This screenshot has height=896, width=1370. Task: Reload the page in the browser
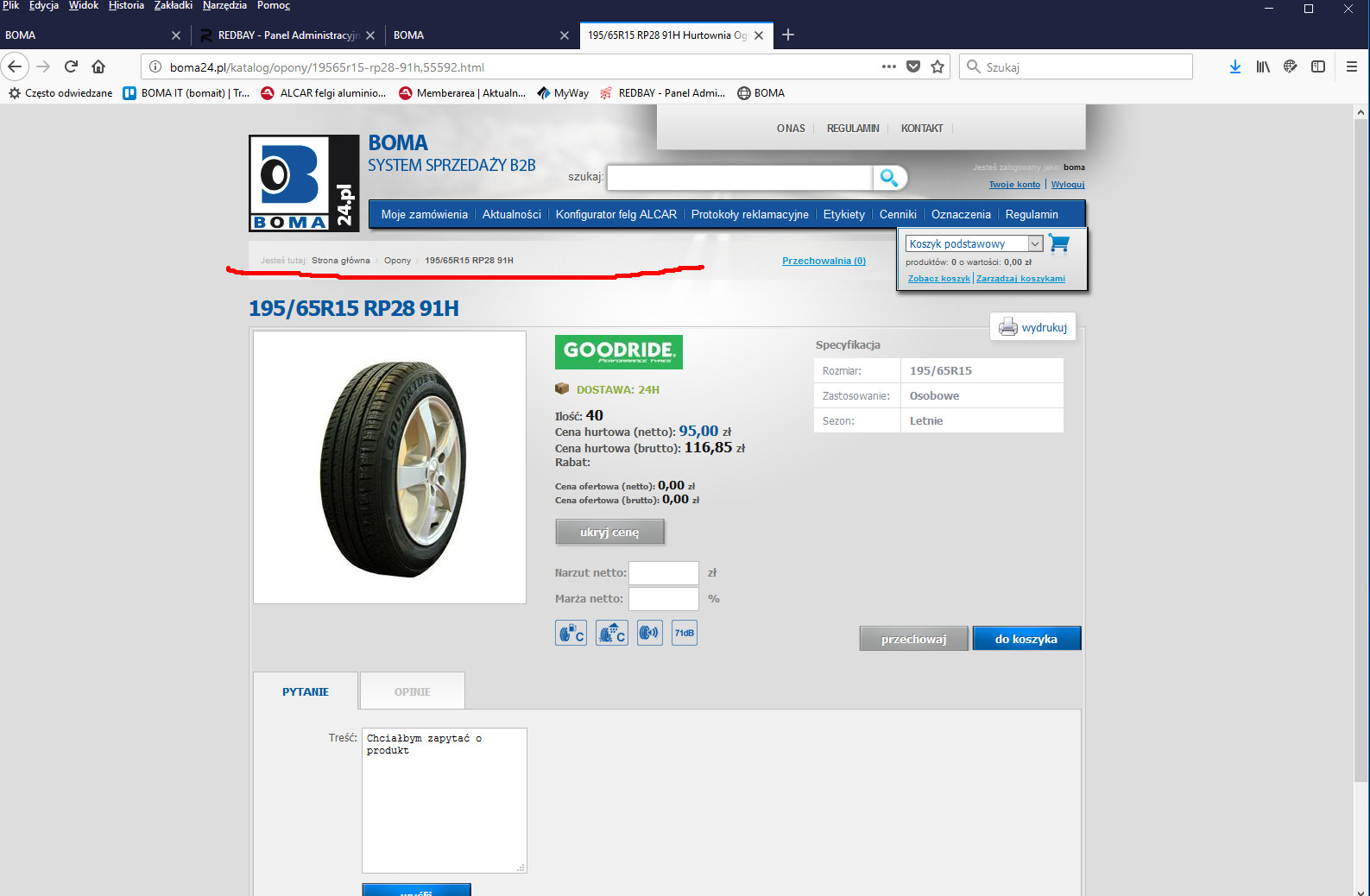(71, 66)
